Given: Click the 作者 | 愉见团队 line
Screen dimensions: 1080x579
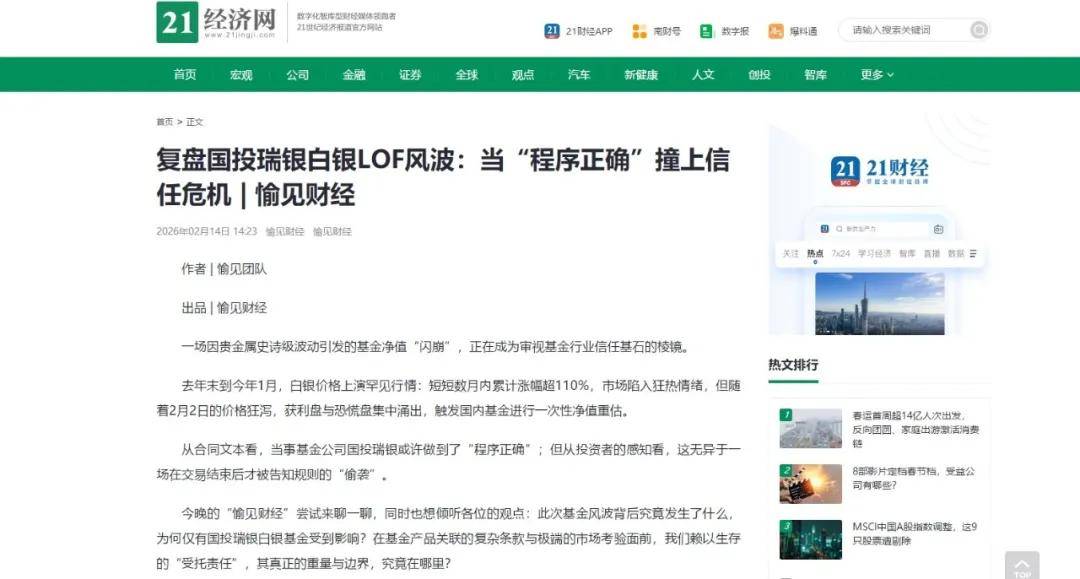Looking at the screenshot, I should [x=224, y=269].
